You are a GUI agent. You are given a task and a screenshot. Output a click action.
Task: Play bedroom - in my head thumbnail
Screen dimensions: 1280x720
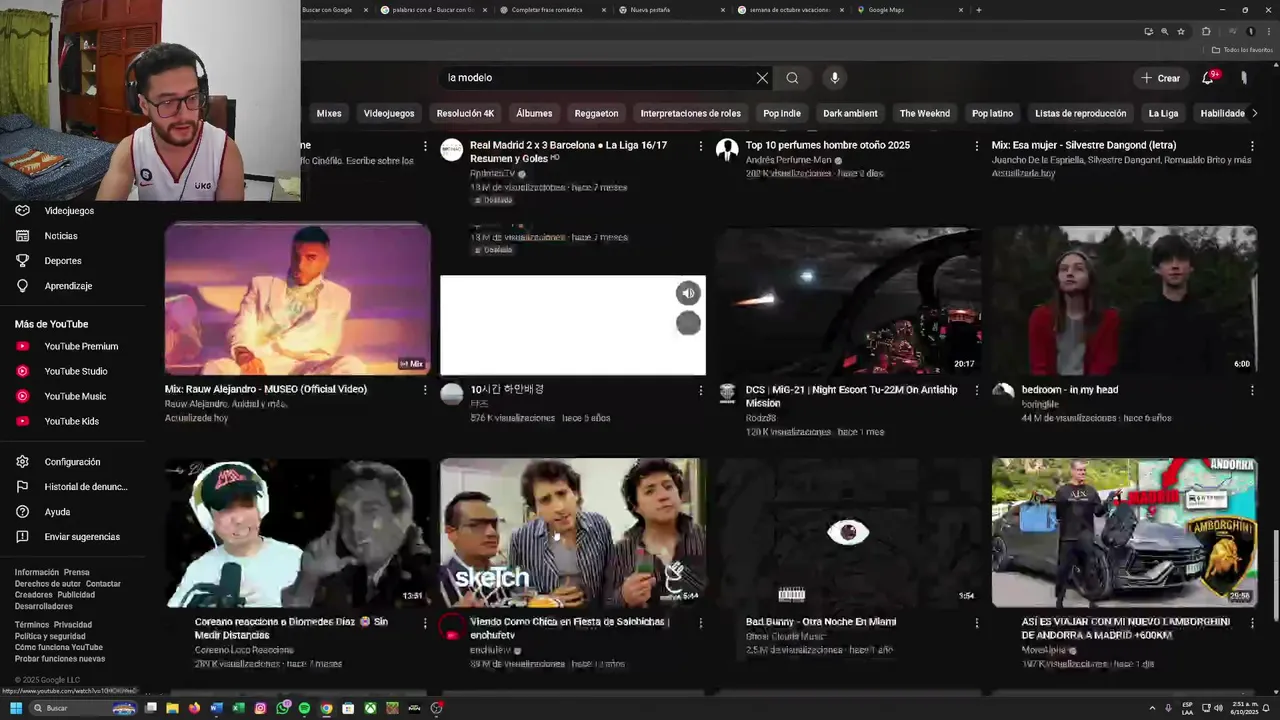[1125, 300]
